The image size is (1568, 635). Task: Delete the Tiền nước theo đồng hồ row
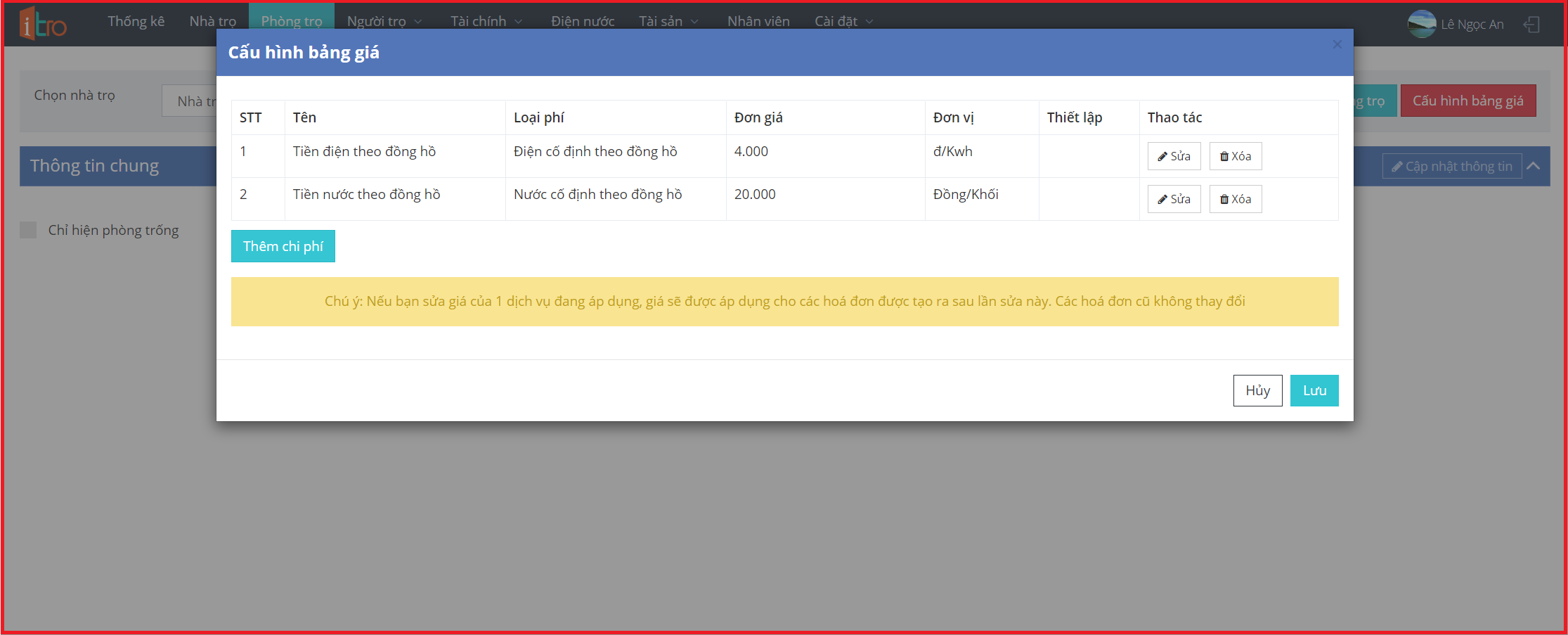pyautogui.click(x=1235, y=199)
